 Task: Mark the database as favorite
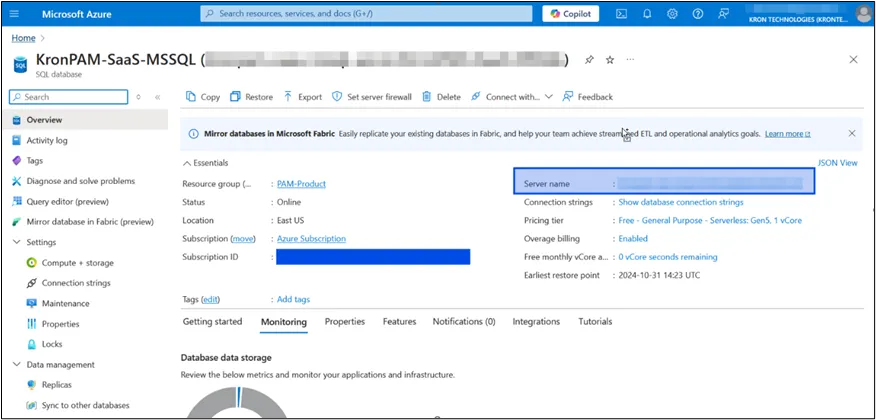[x=610, y=60]
